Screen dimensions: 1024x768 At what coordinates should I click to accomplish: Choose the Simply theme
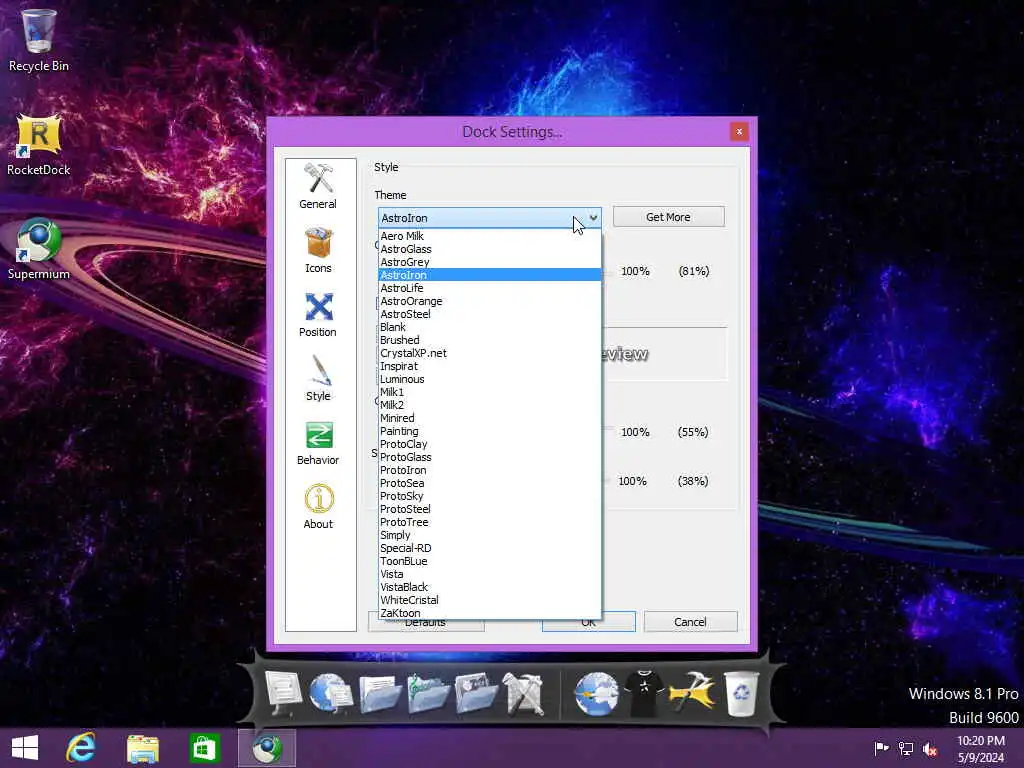(x=490, y=535)
